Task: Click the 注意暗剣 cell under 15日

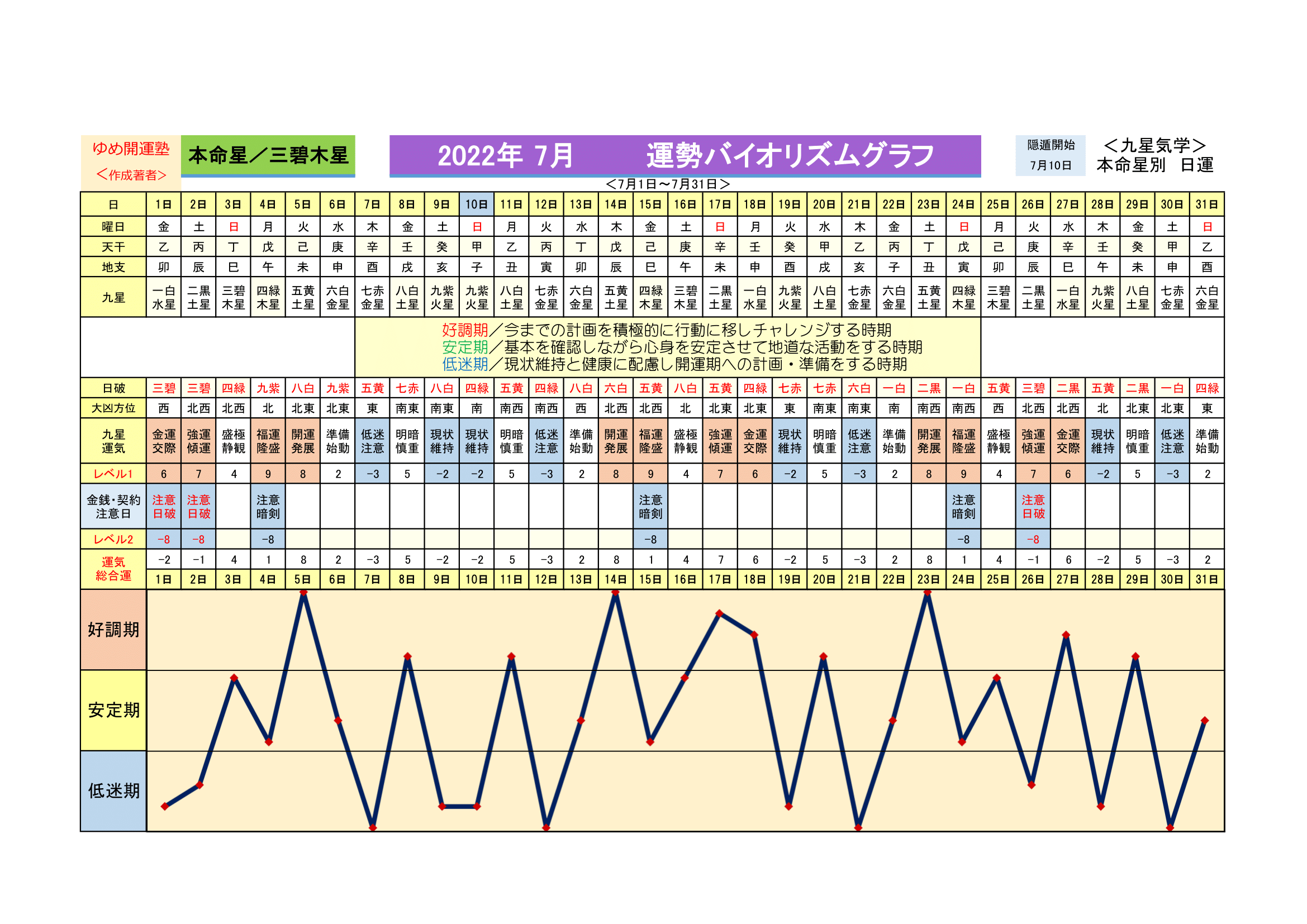Action: tap(650, 506)
